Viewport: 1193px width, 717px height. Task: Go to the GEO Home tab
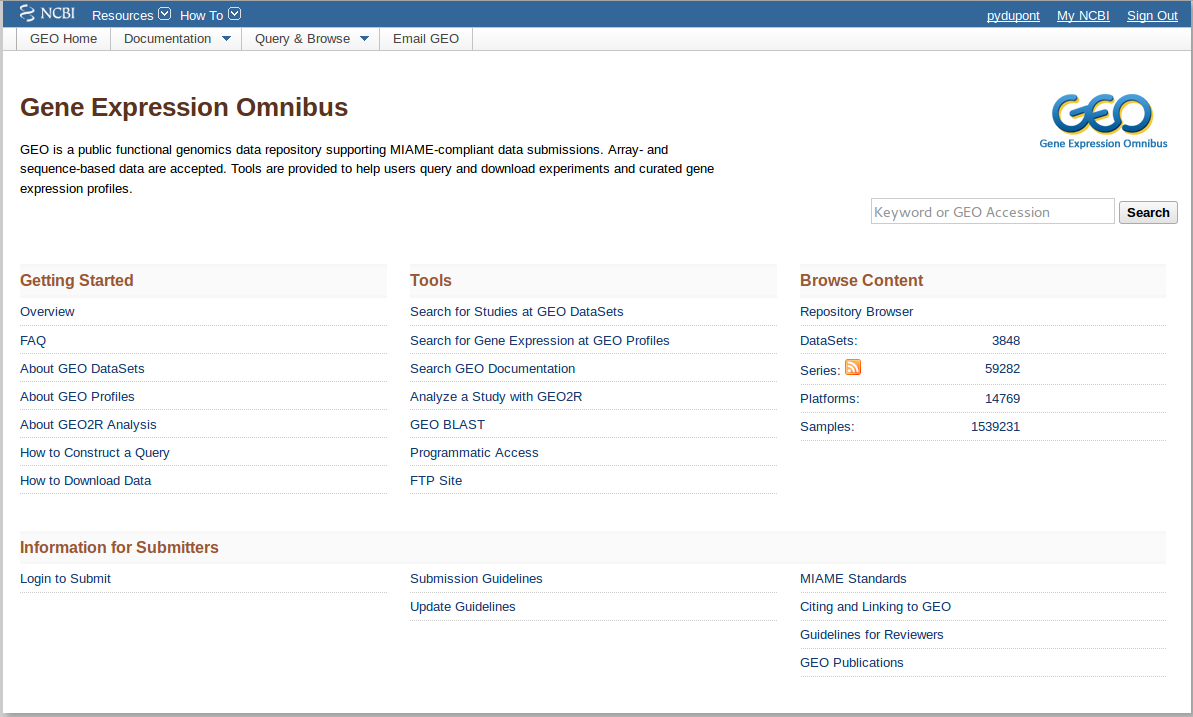[64, 39]
